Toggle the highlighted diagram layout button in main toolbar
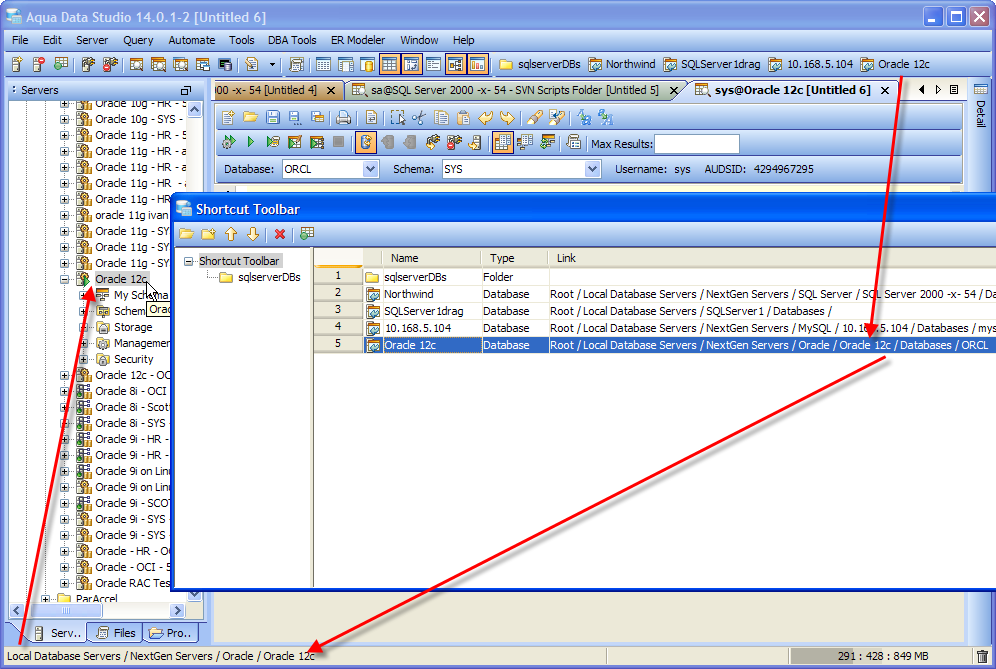 point(455,64)
